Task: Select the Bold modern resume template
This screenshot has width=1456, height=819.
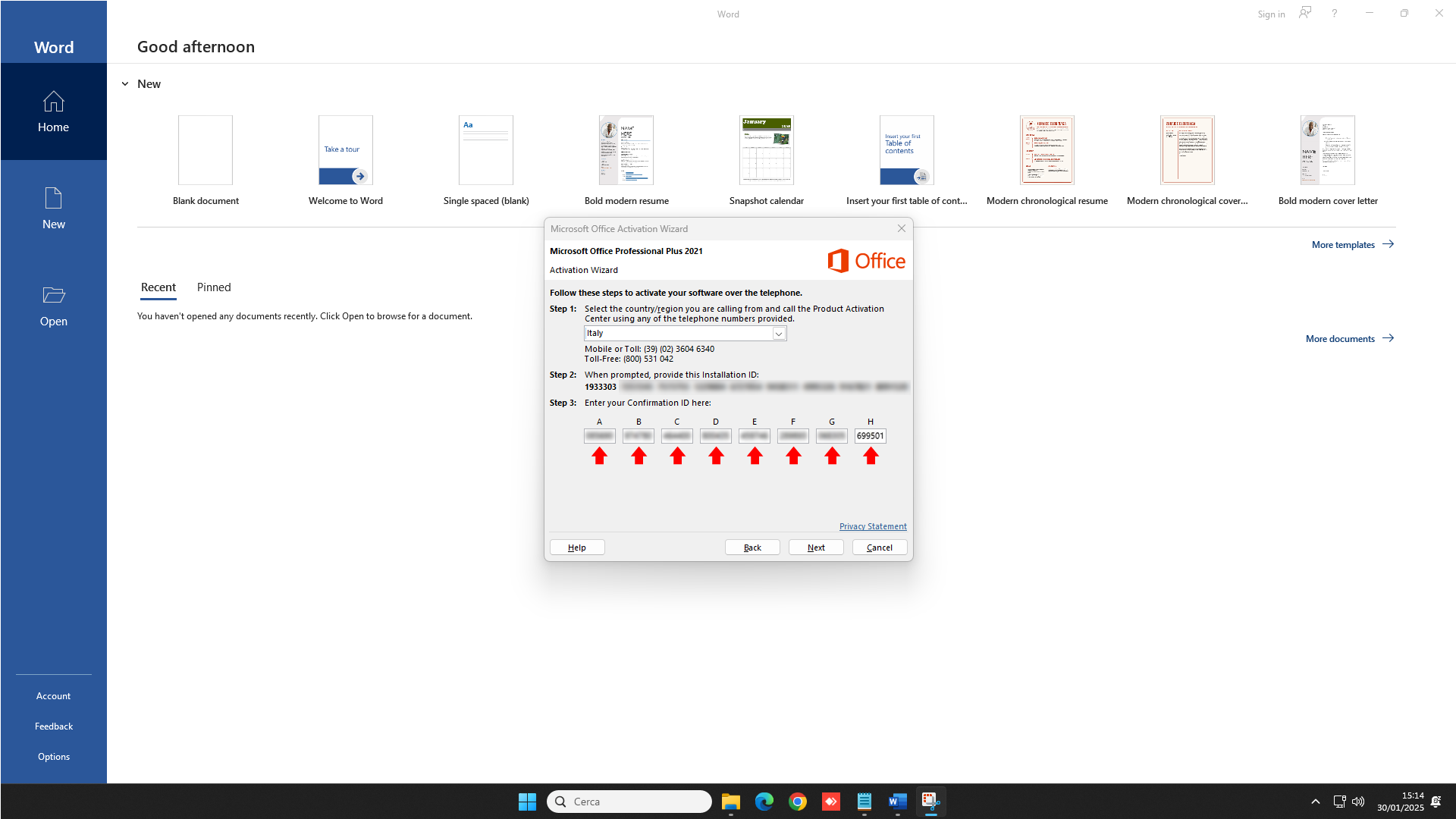Action: point(626,161)
